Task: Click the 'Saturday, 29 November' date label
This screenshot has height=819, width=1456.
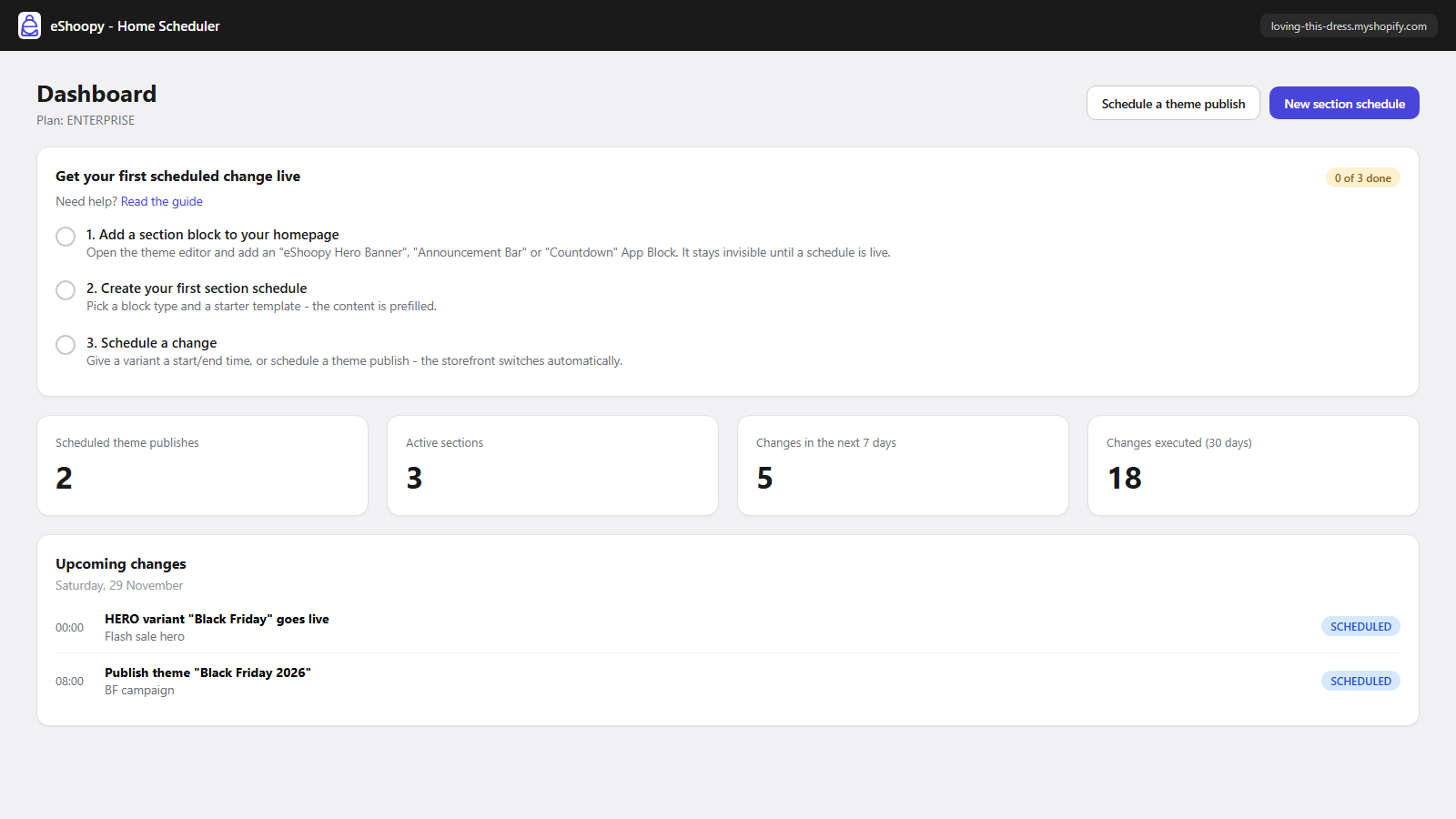Action: click(x=119, y=586)
